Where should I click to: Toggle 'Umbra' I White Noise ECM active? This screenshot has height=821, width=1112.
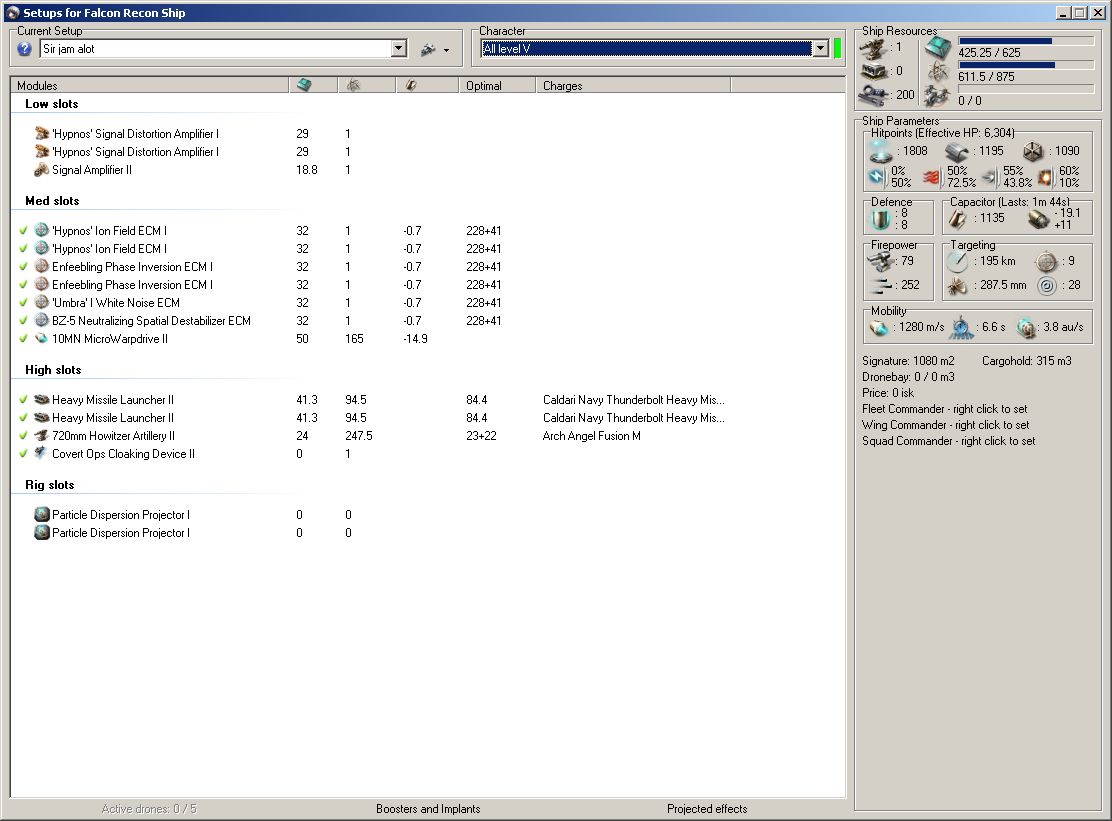(x=23, y=303)
